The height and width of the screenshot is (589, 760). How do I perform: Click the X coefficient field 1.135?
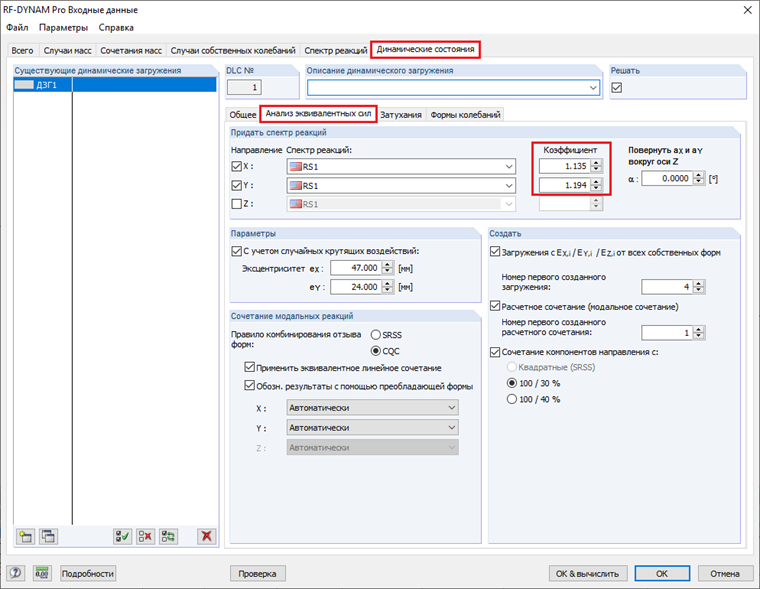click(565, 166)
